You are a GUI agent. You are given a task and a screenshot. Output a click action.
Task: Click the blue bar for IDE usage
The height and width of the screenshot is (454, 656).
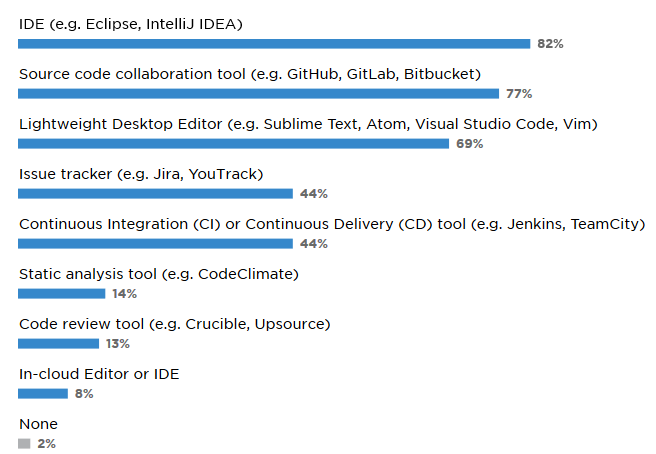click(273, 44)
